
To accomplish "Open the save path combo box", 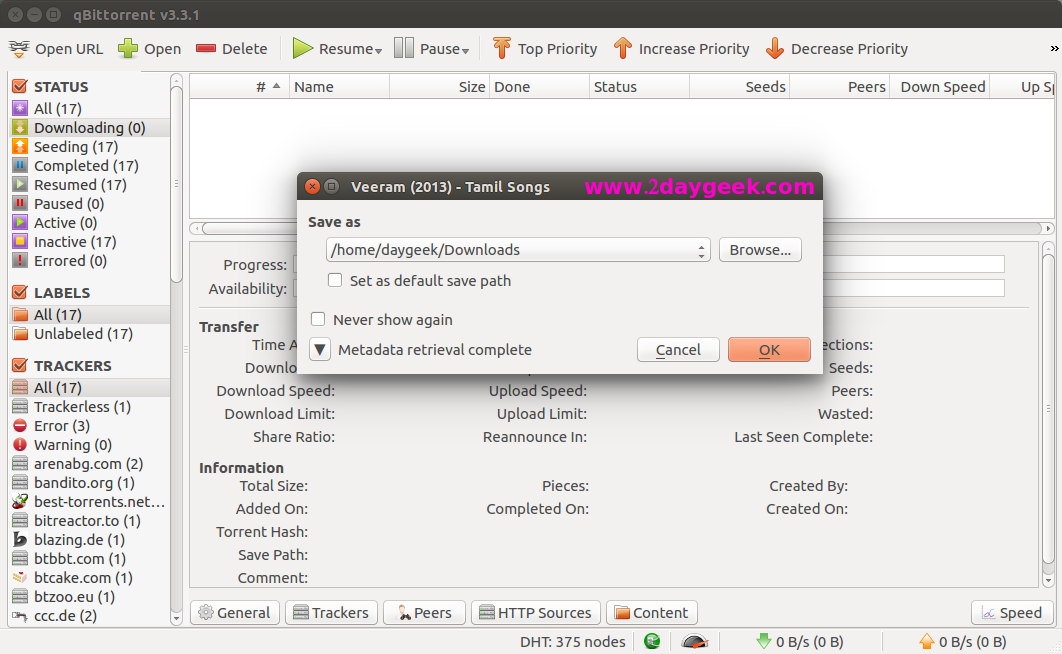I will [x=518, y=250].
